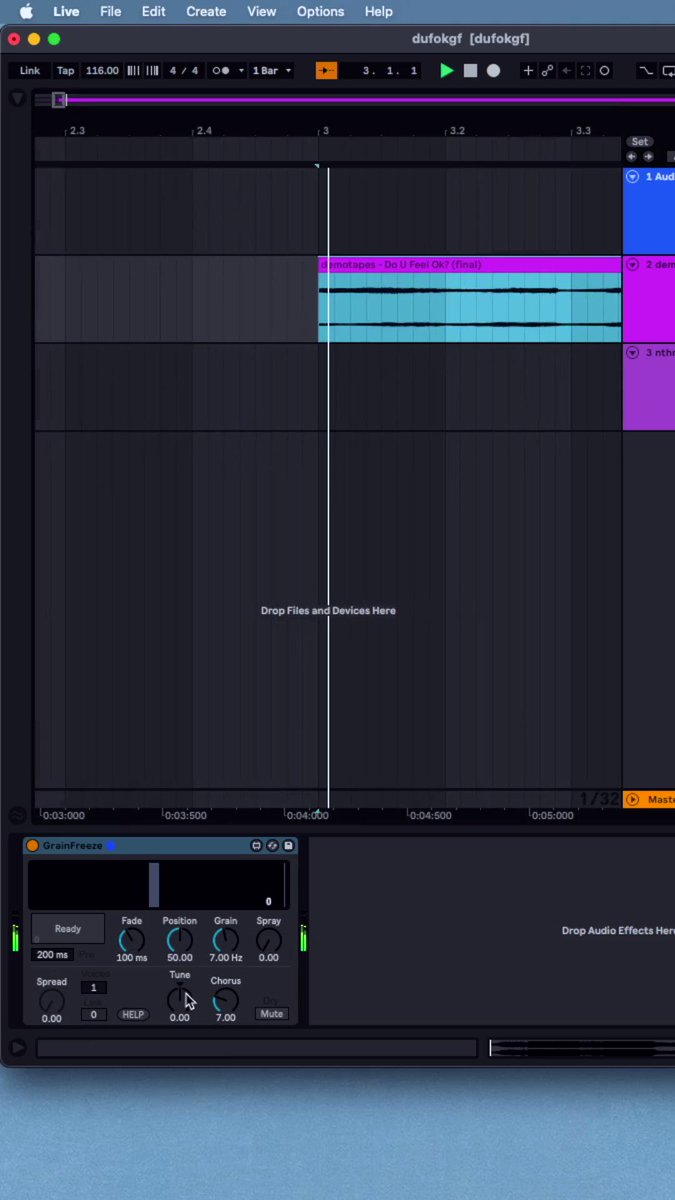This screenshot has height=1200, width=675.
Task: Click the tempo nudge down bars icon
Action: click(x=133, y=71)
